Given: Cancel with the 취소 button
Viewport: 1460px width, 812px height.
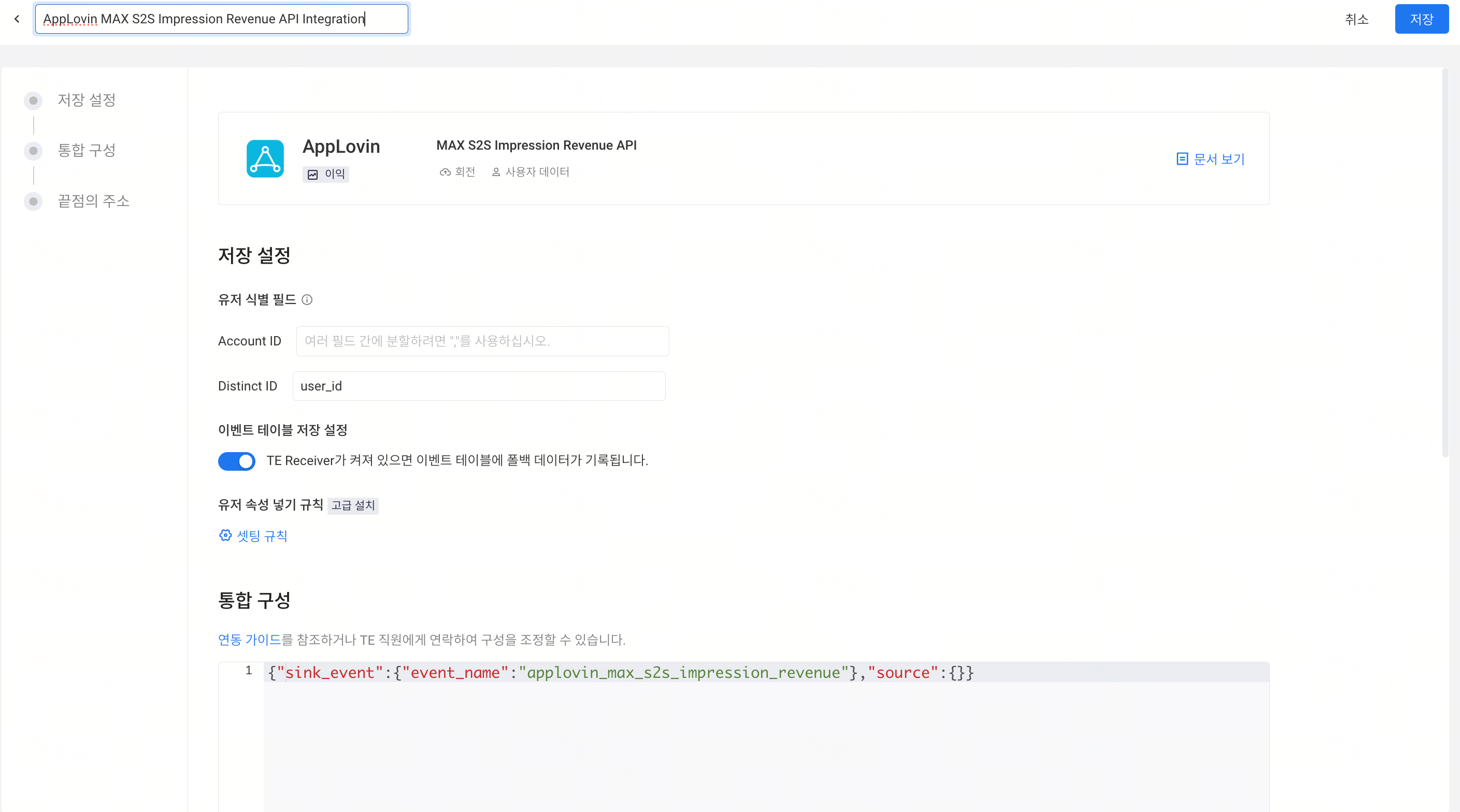Looking at the screenshot, I should (x=1356, y=19).
